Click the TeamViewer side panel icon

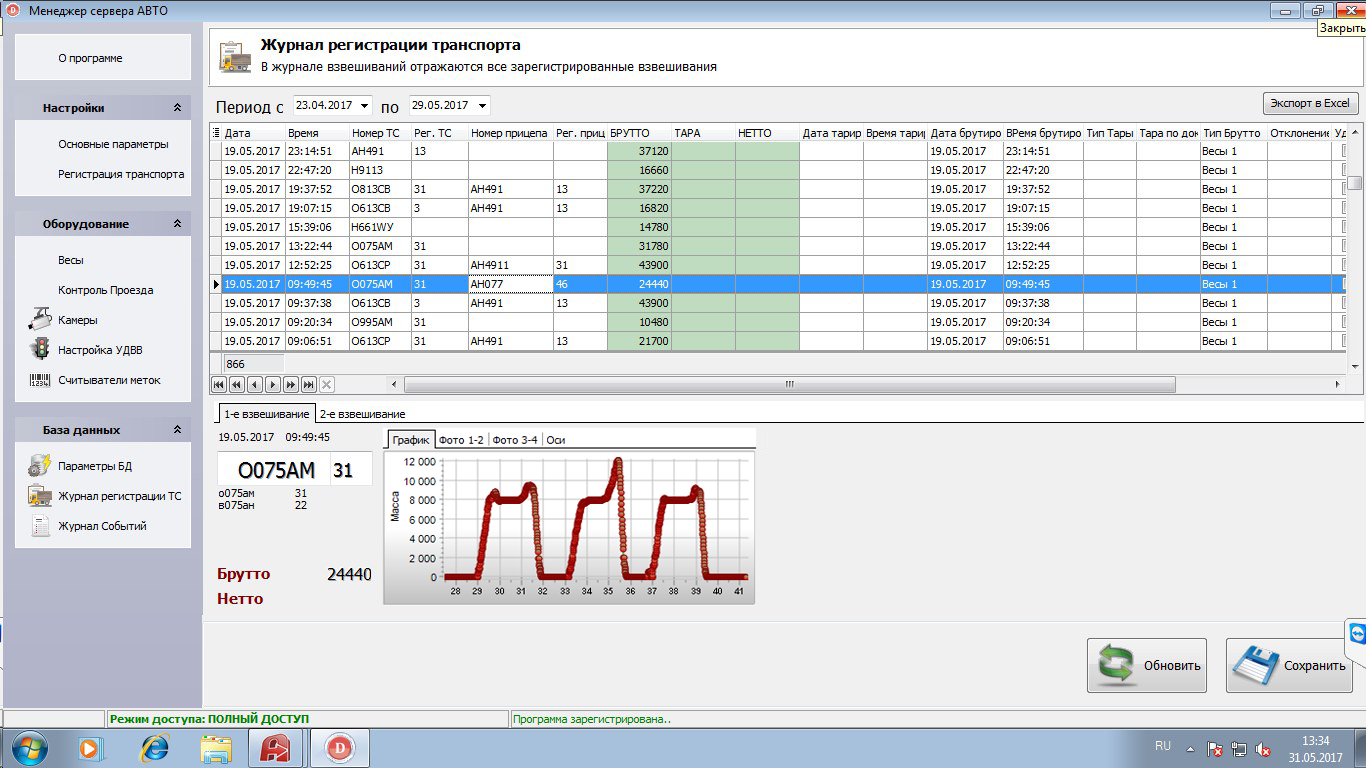pos(1357,634)
